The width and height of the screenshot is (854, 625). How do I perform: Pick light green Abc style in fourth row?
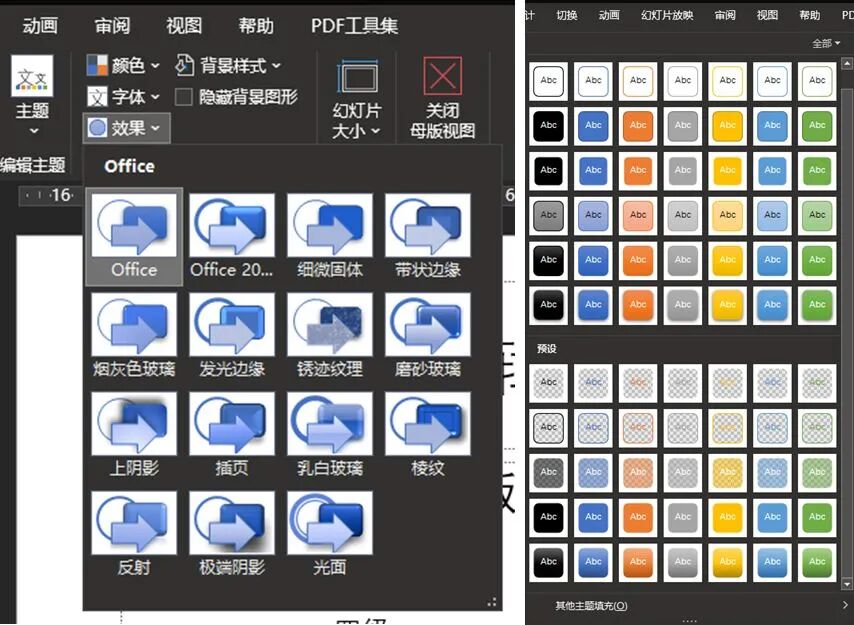pyautogui.click(x=817, y=216)
